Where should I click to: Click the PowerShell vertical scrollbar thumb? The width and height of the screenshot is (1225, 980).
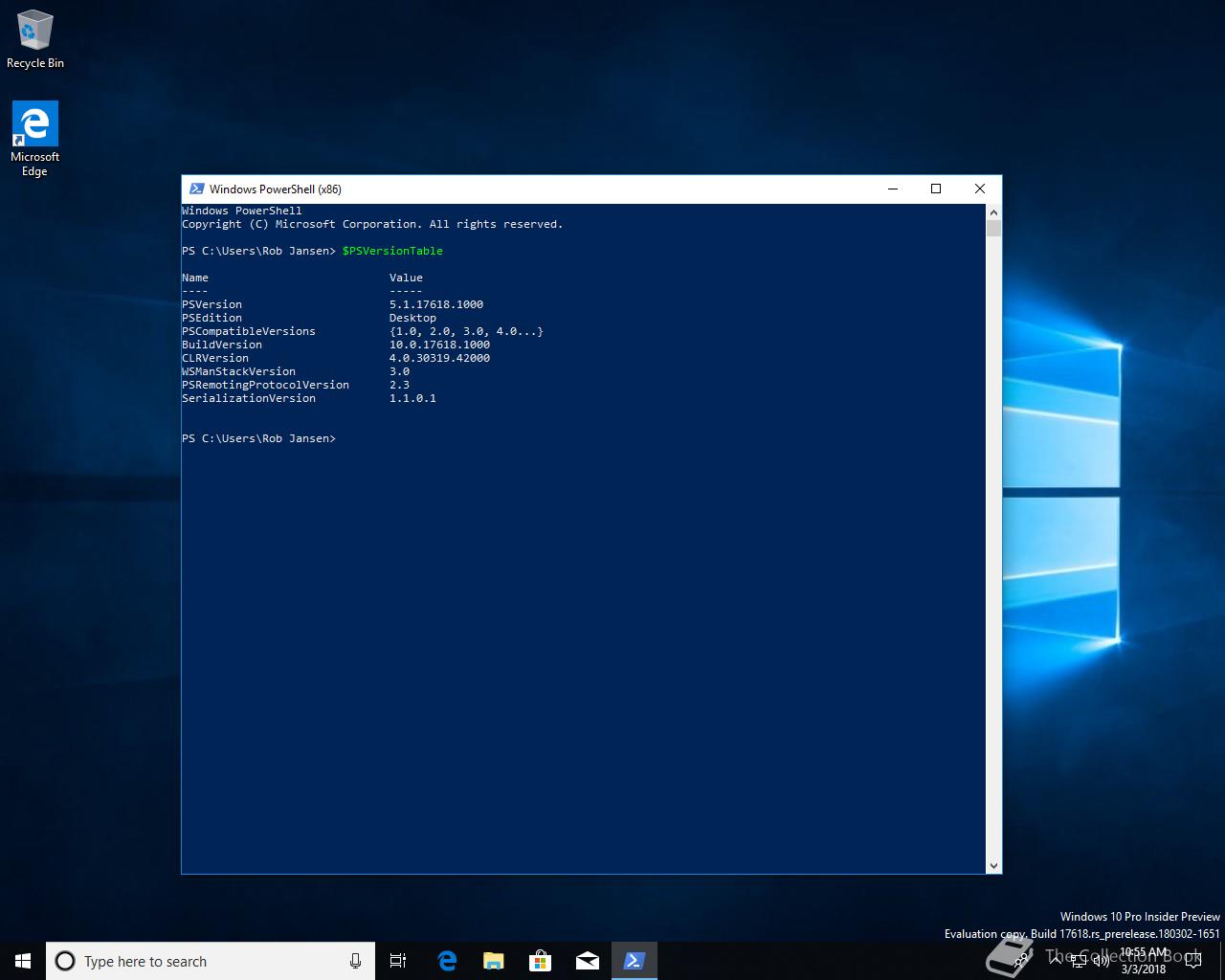coord(993,228)
